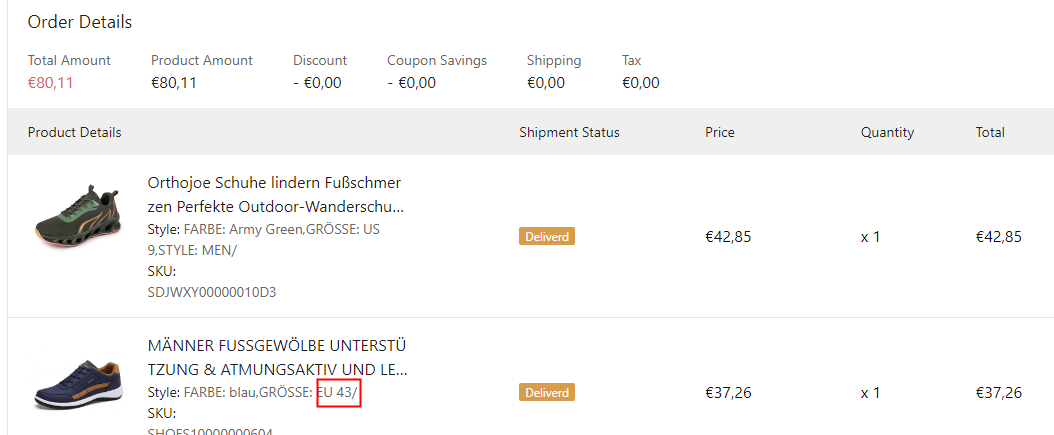
Task: Click the Shipping cost label
Action: 554,60
